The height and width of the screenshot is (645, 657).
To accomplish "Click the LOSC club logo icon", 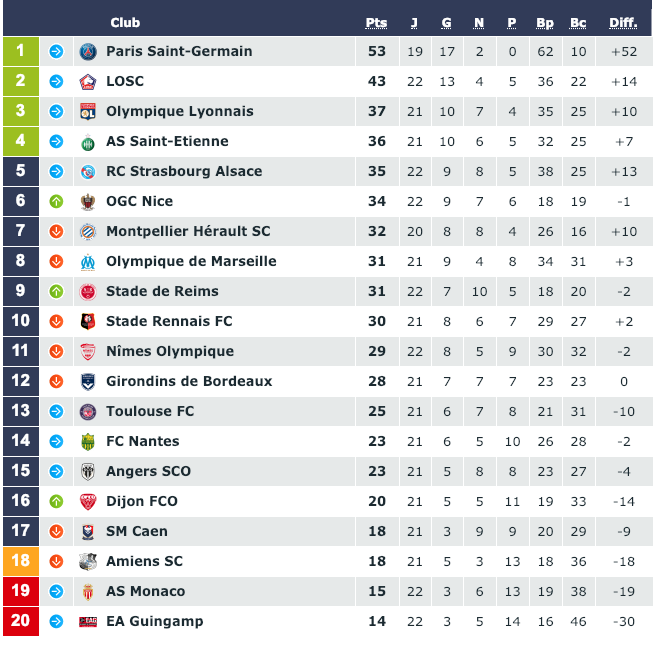I will point(88,82).
